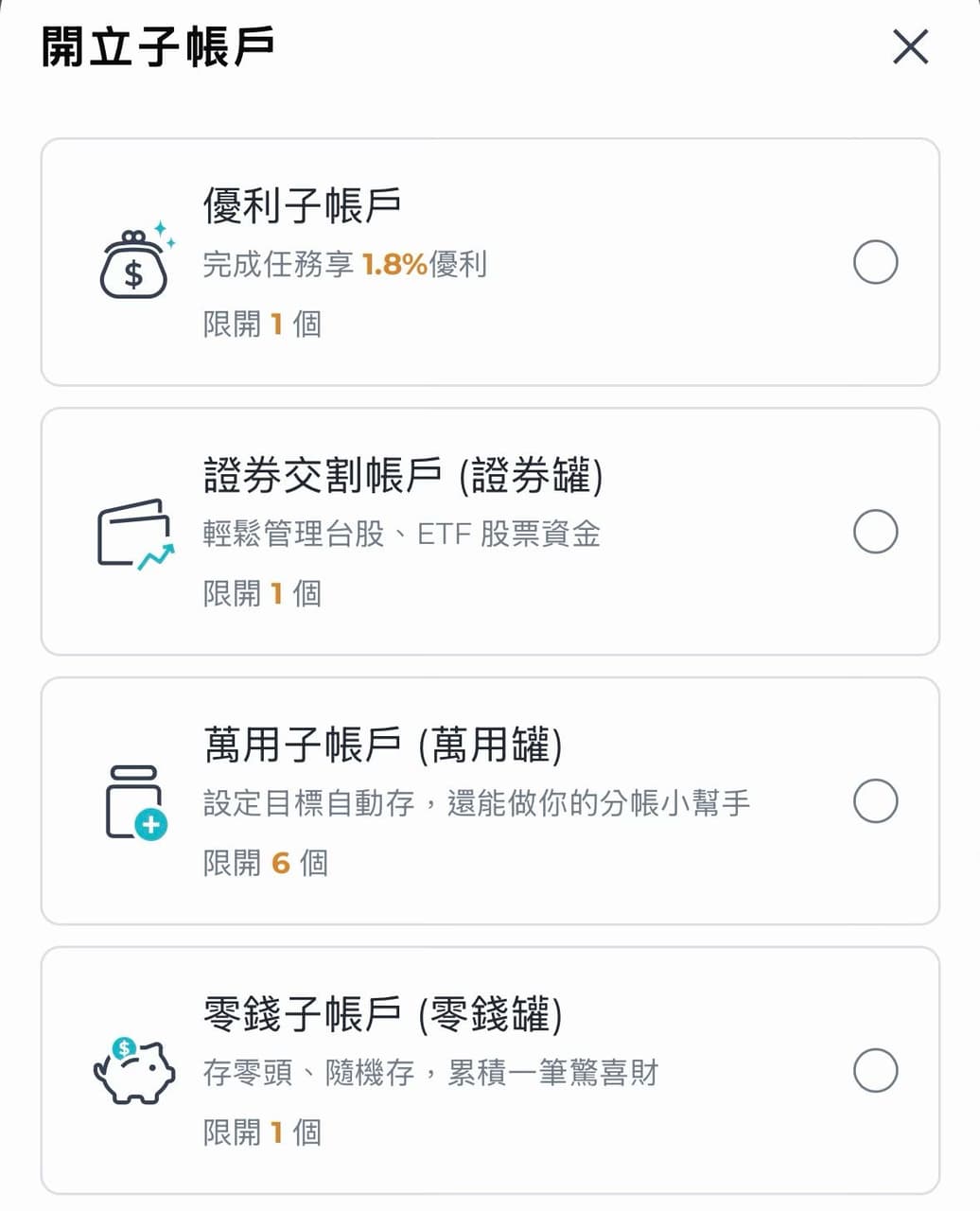Select the 零錢子帳戶 radio button
980x1211 pixels.
[875, 1070]
